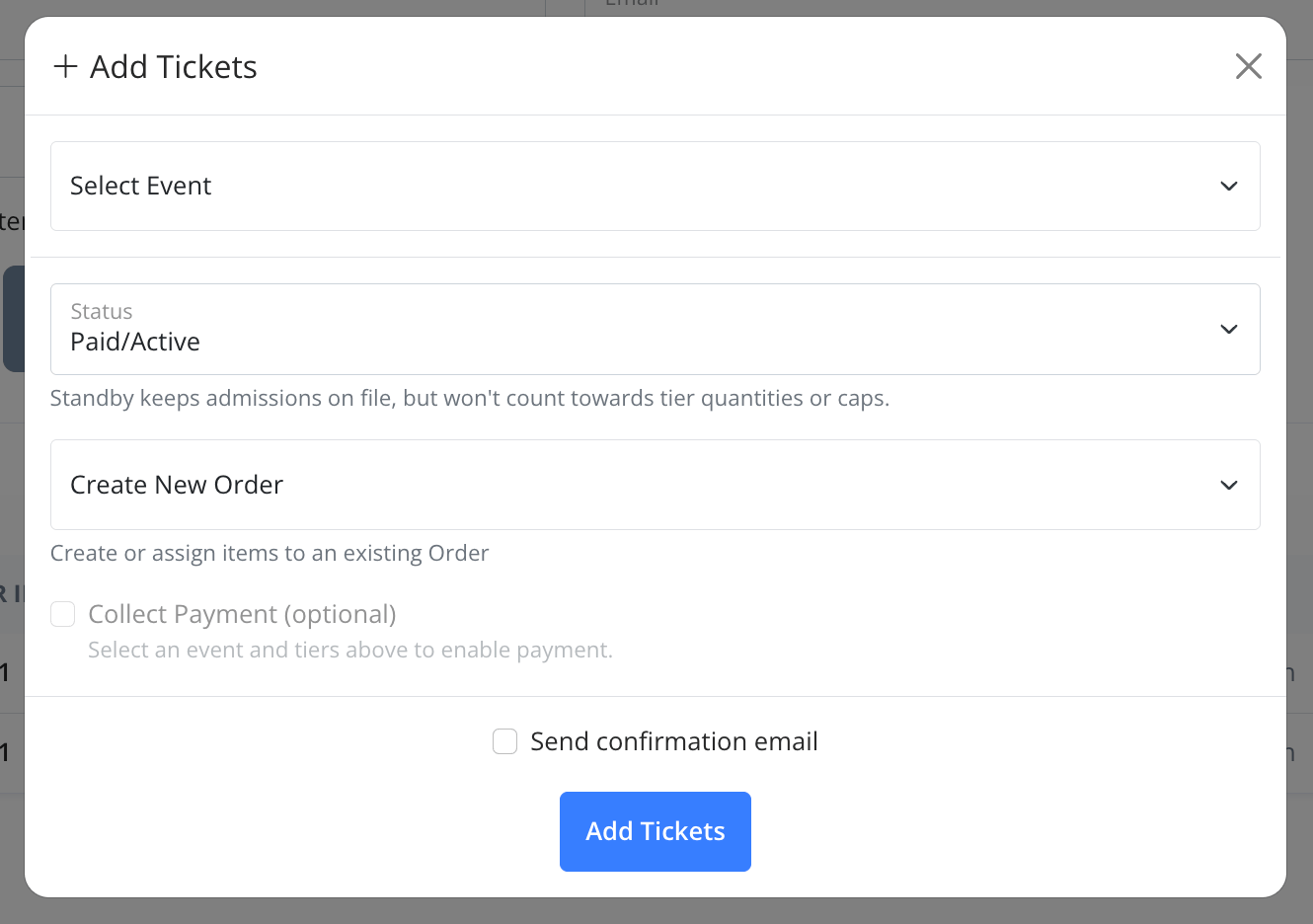The image size is (1313, 924).
Task: Click the Create New Order field text
Action: [176, 485]
